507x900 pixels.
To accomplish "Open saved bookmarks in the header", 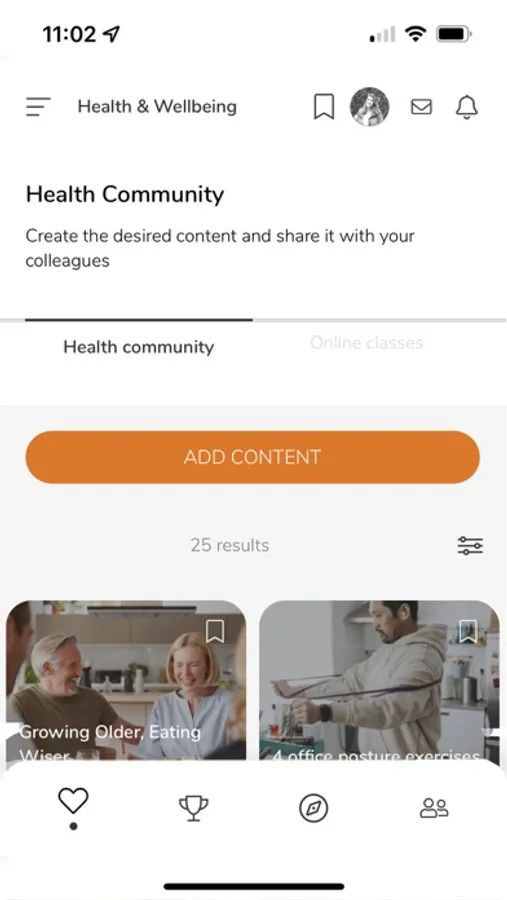I will point(324,107).
